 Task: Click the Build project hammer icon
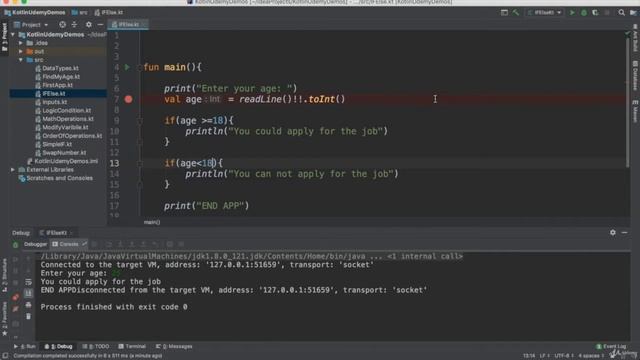pos(516,13)
